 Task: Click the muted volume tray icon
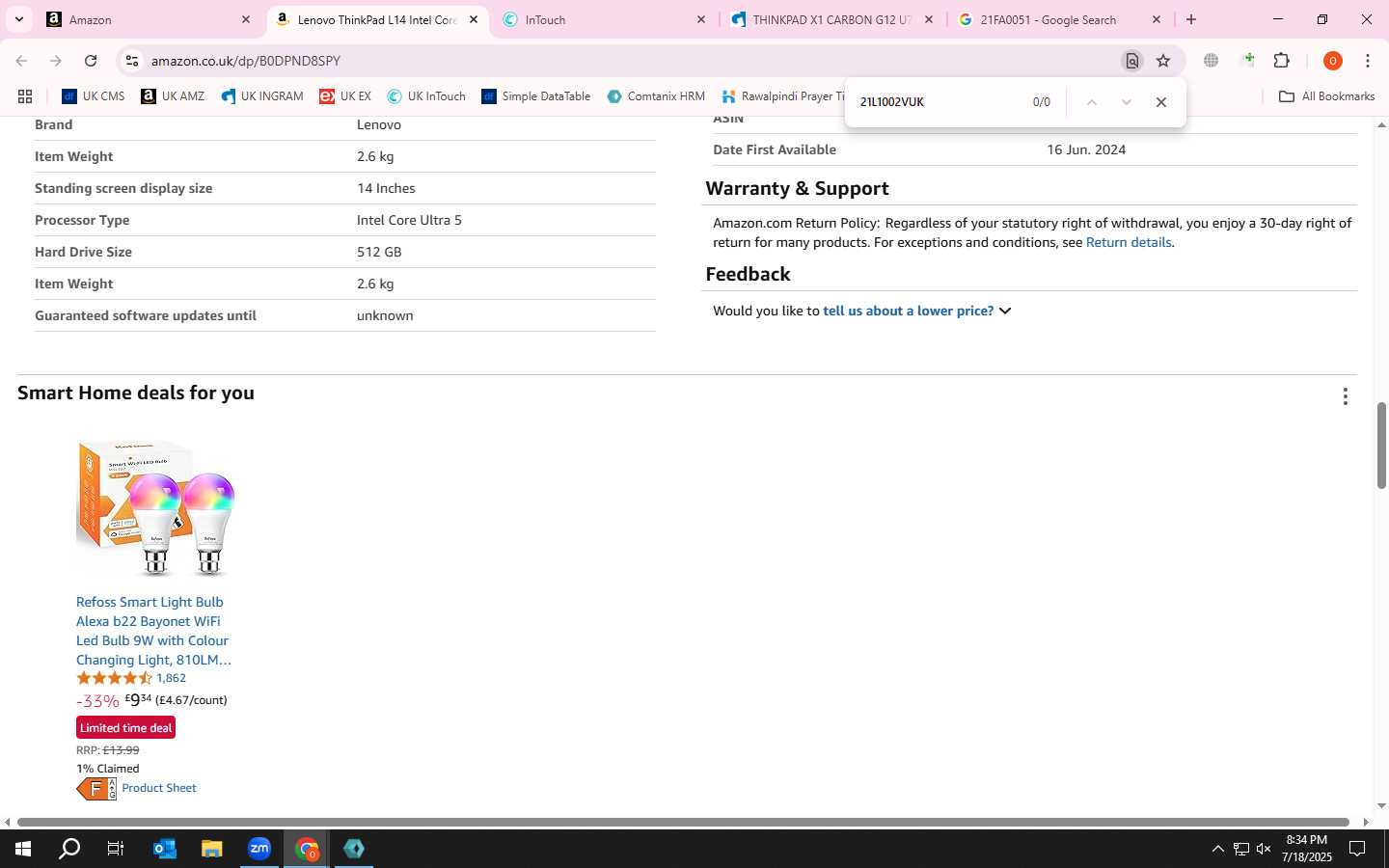[x=1264, y=849]
